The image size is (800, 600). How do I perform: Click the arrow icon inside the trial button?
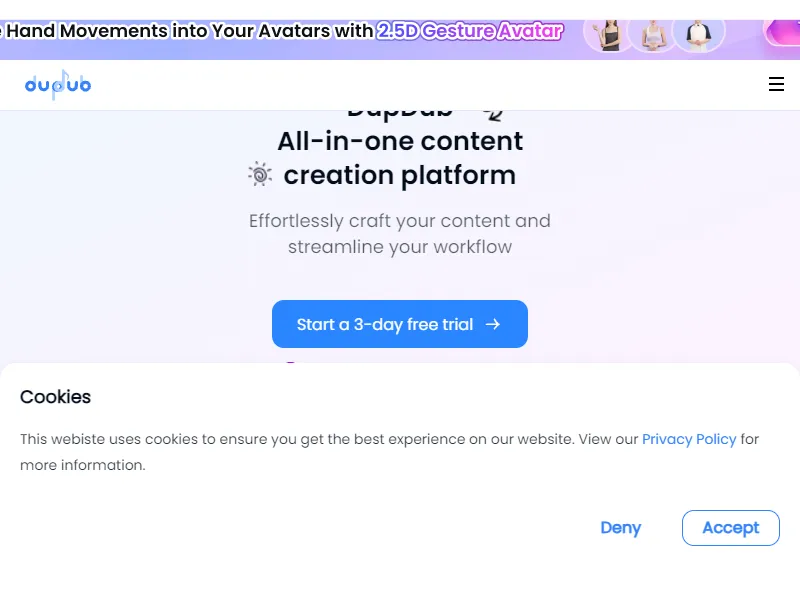(492, 324)
